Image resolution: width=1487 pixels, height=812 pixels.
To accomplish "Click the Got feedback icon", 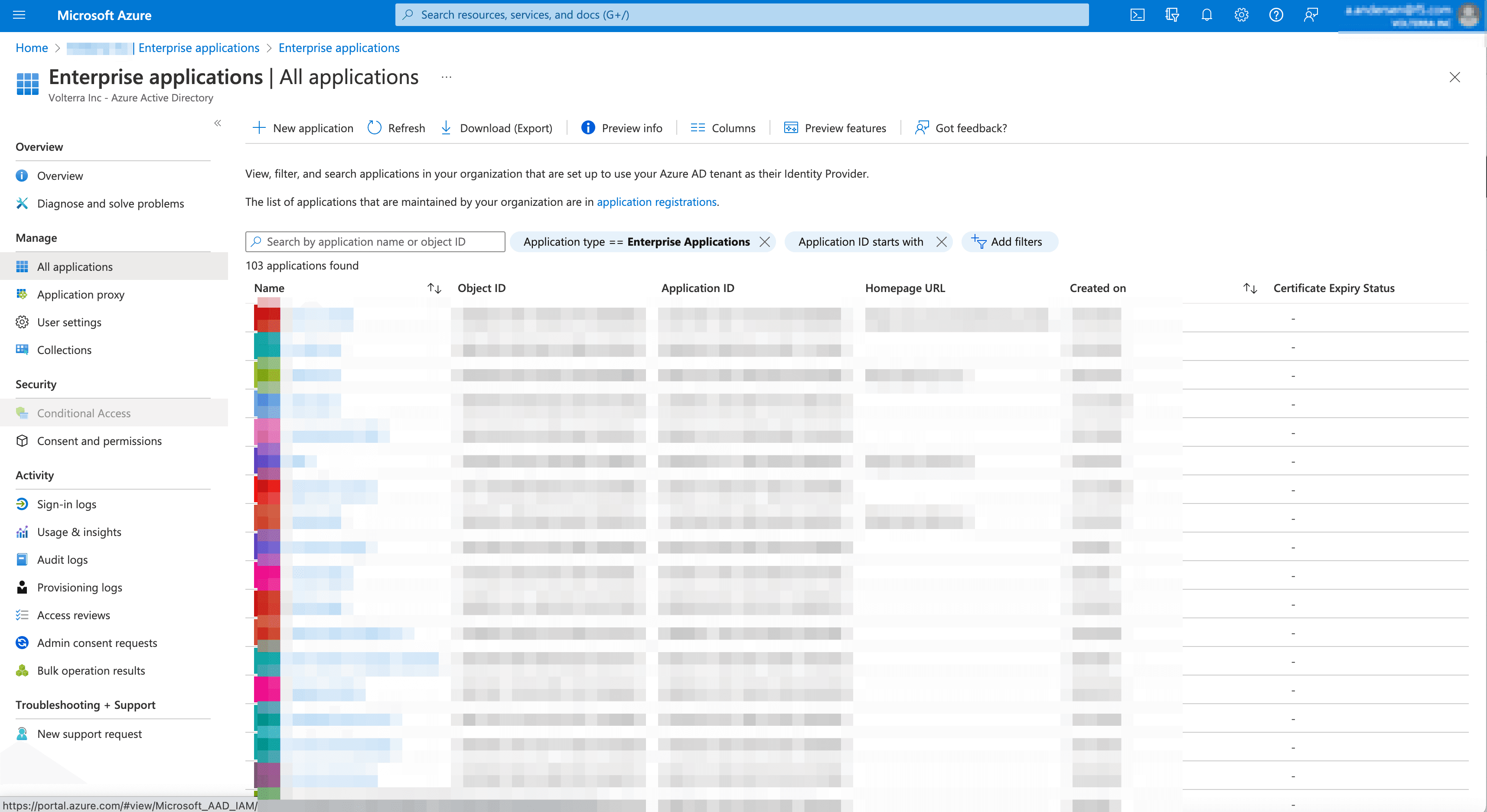I will [x=921, y=128].
